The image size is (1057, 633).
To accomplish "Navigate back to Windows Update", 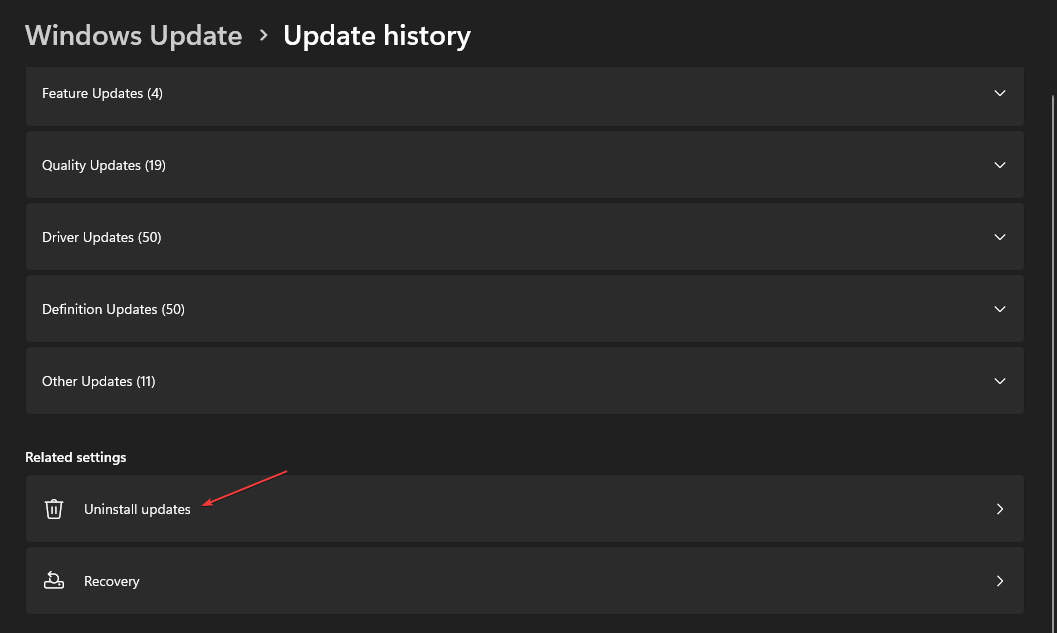I will pos(133,36).
